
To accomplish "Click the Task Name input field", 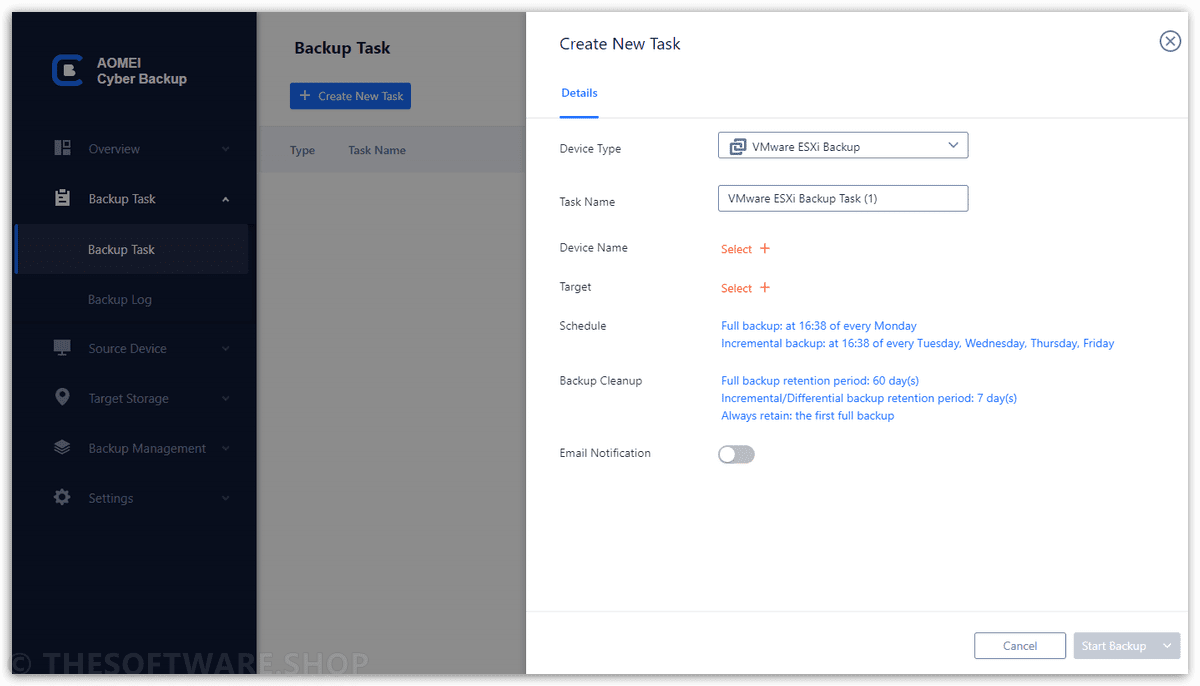I will click(x=843, y=198).
